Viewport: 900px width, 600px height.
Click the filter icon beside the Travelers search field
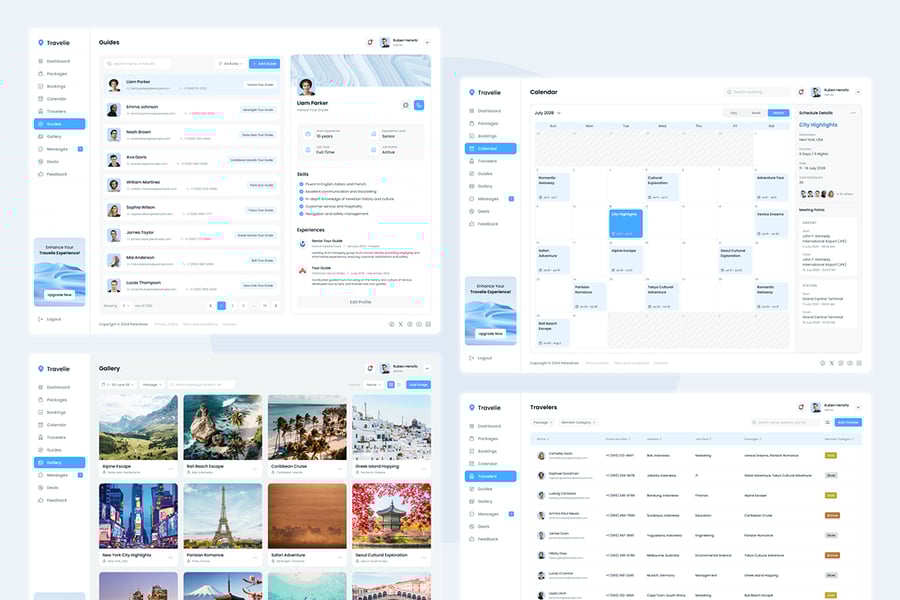tap(827, 423)
